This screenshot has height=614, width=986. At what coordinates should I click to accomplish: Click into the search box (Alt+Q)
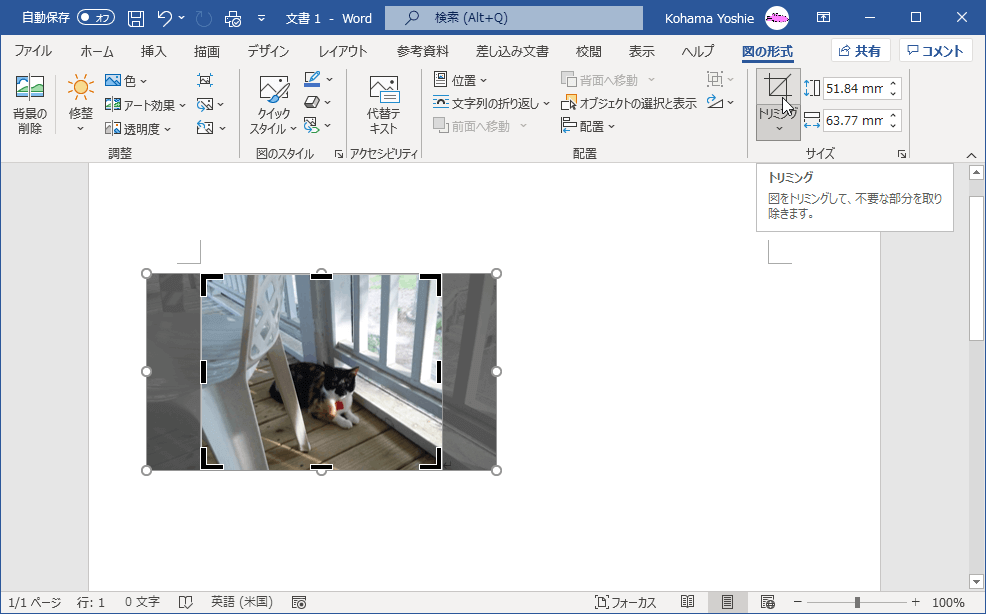514,18
